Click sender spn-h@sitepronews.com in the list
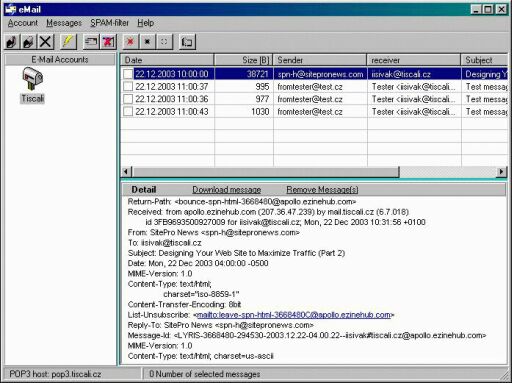Viewport: 512px width, 383px height. click(x=320, y=74)
